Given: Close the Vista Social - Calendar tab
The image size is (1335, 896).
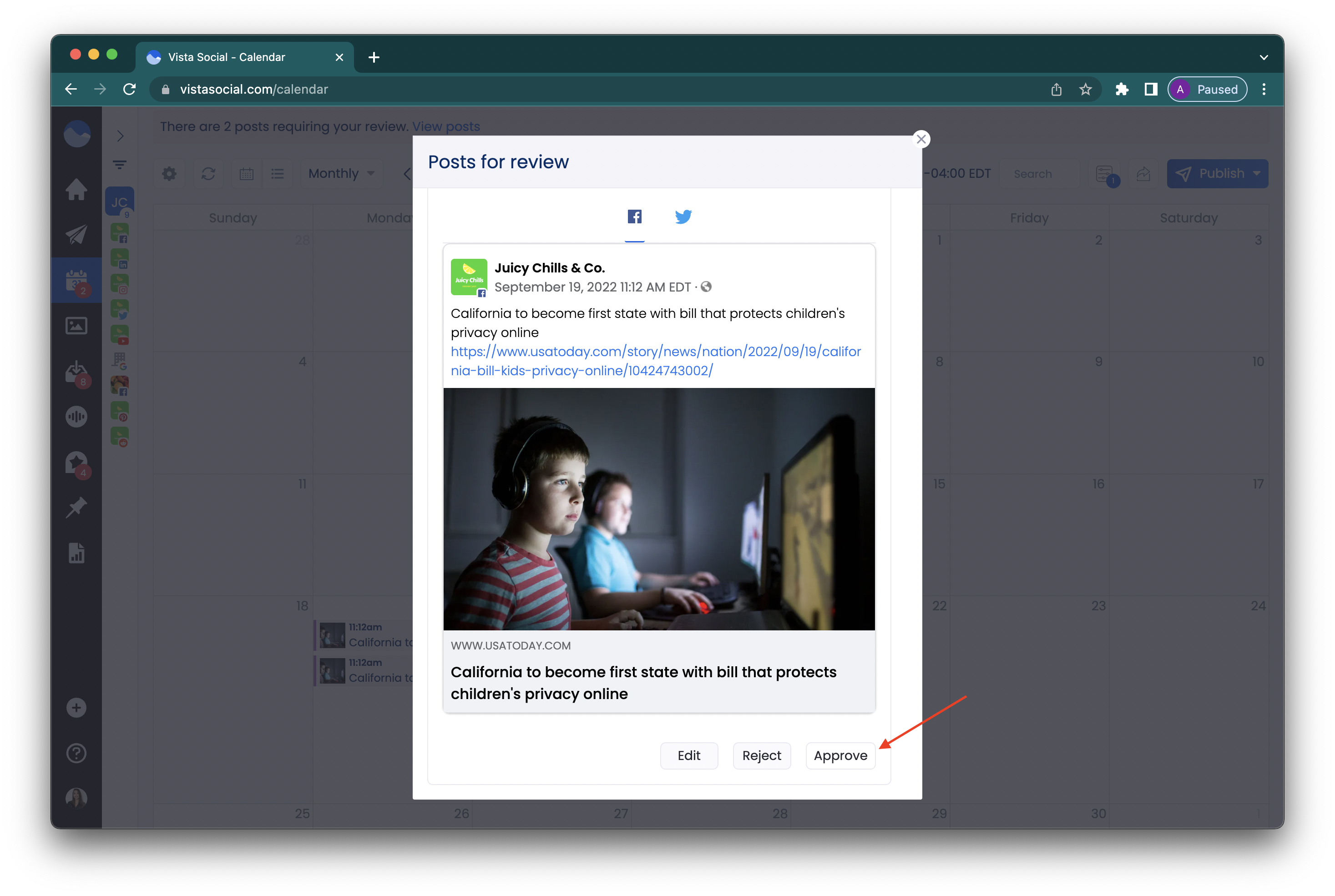Looking at the screenshot, I should click(x=339, y=57).
